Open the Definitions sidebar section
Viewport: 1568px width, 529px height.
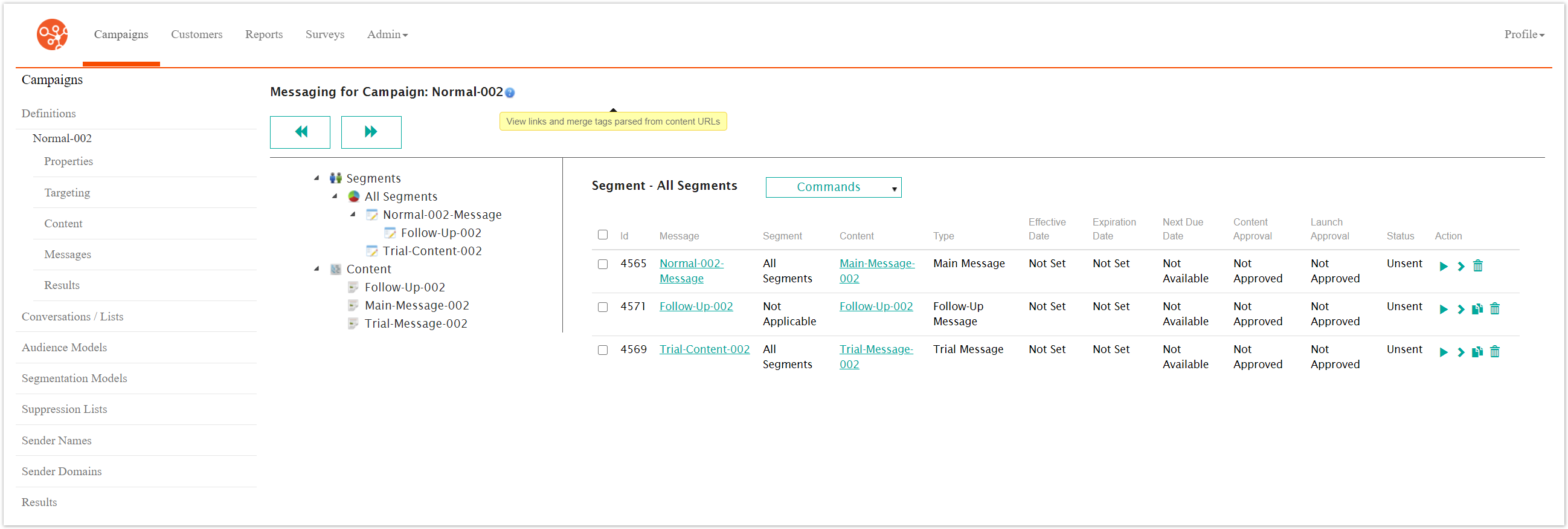(x=49, y=114)
